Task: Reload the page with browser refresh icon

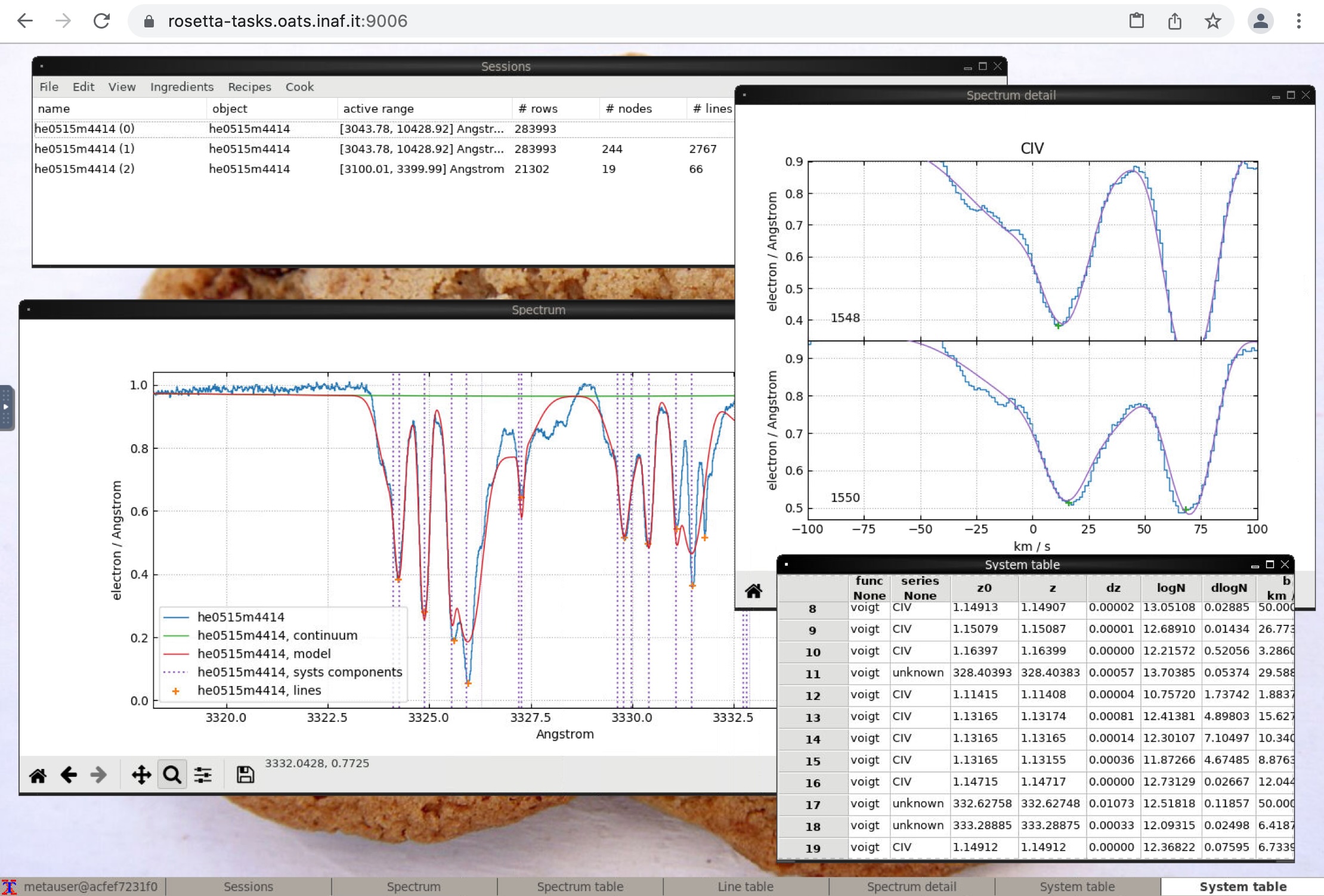Action: (102, 21)
